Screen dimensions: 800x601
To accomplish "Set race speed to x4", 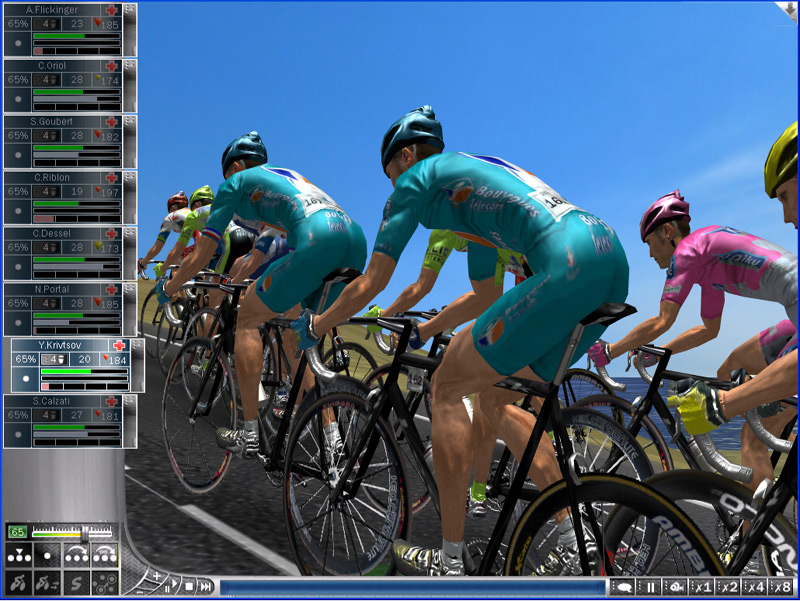I will point(755,588).
